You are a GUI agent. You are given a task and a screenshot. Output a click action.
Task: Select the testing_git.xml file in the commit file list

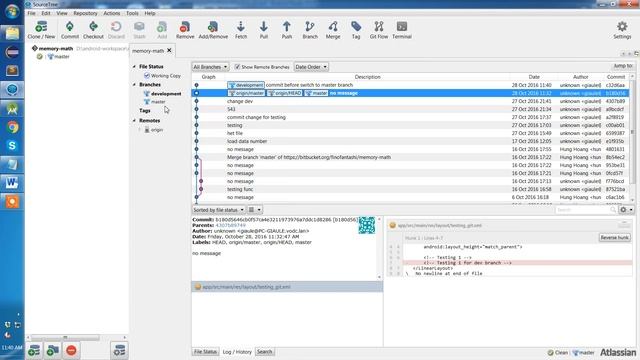coord(287,287)
